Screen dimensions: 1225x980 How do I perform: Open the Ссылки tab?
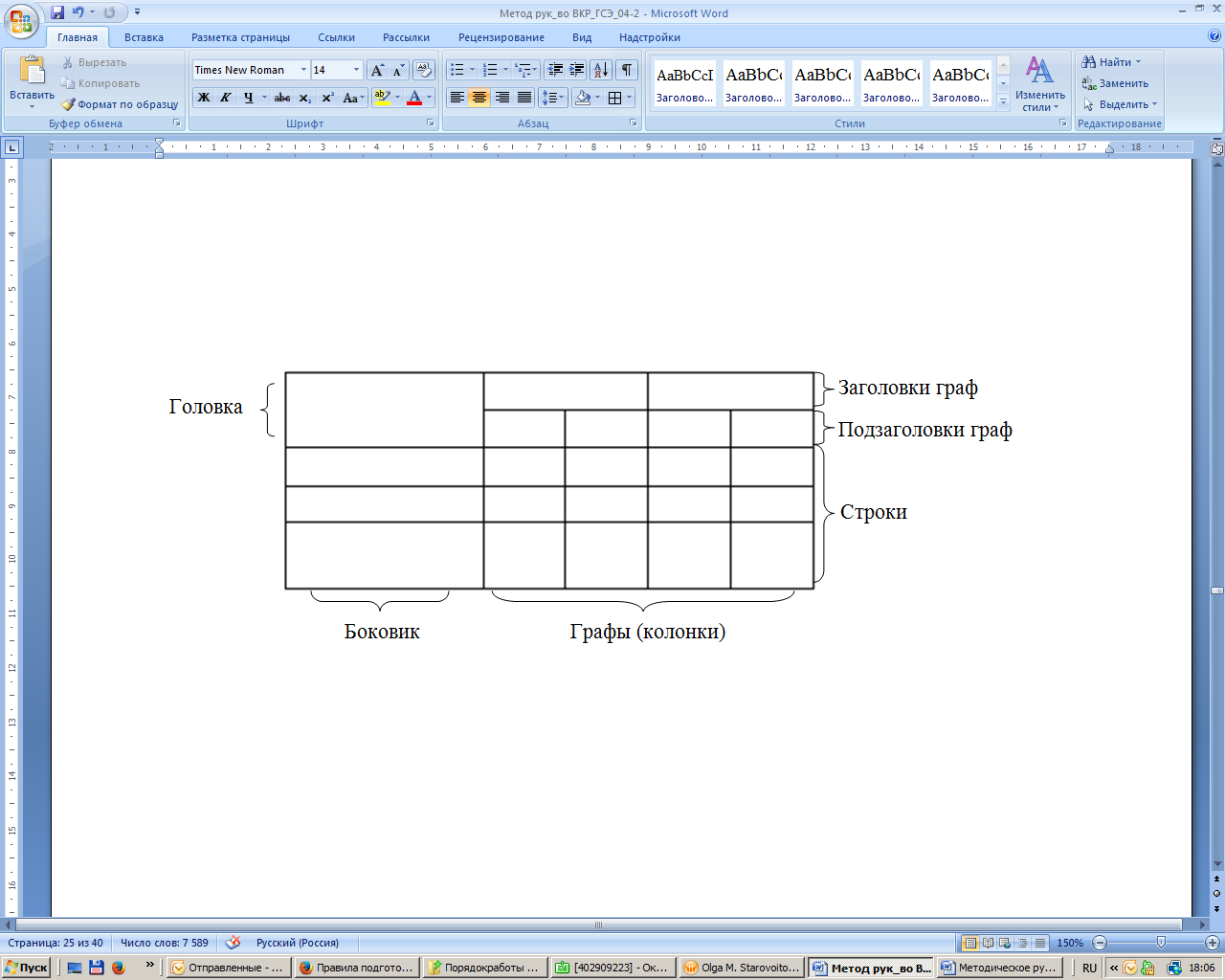[336, 37]
